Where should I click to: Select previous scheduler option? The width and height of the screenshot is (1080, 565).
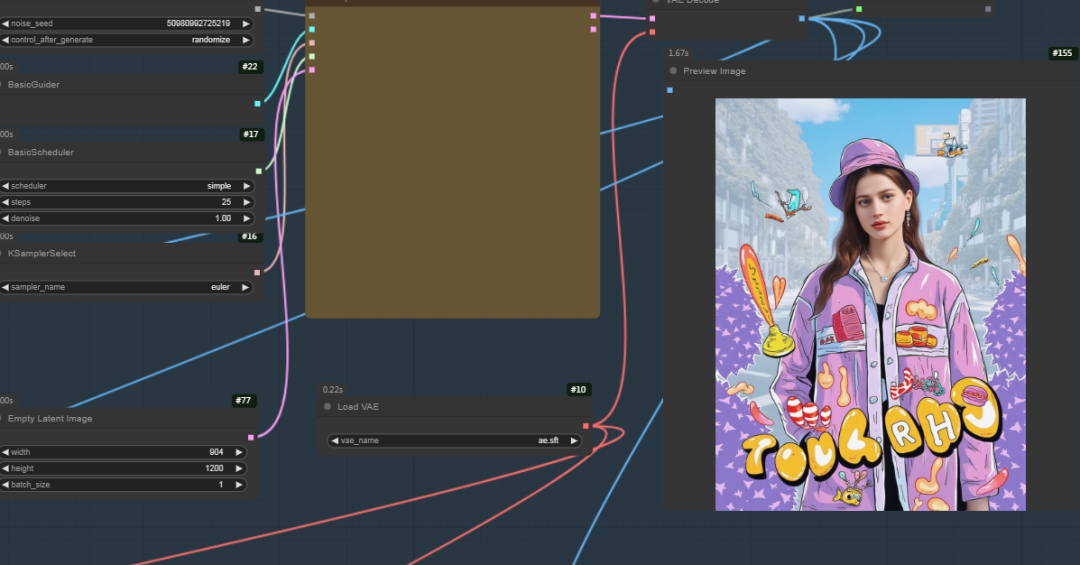click(6, 186)
